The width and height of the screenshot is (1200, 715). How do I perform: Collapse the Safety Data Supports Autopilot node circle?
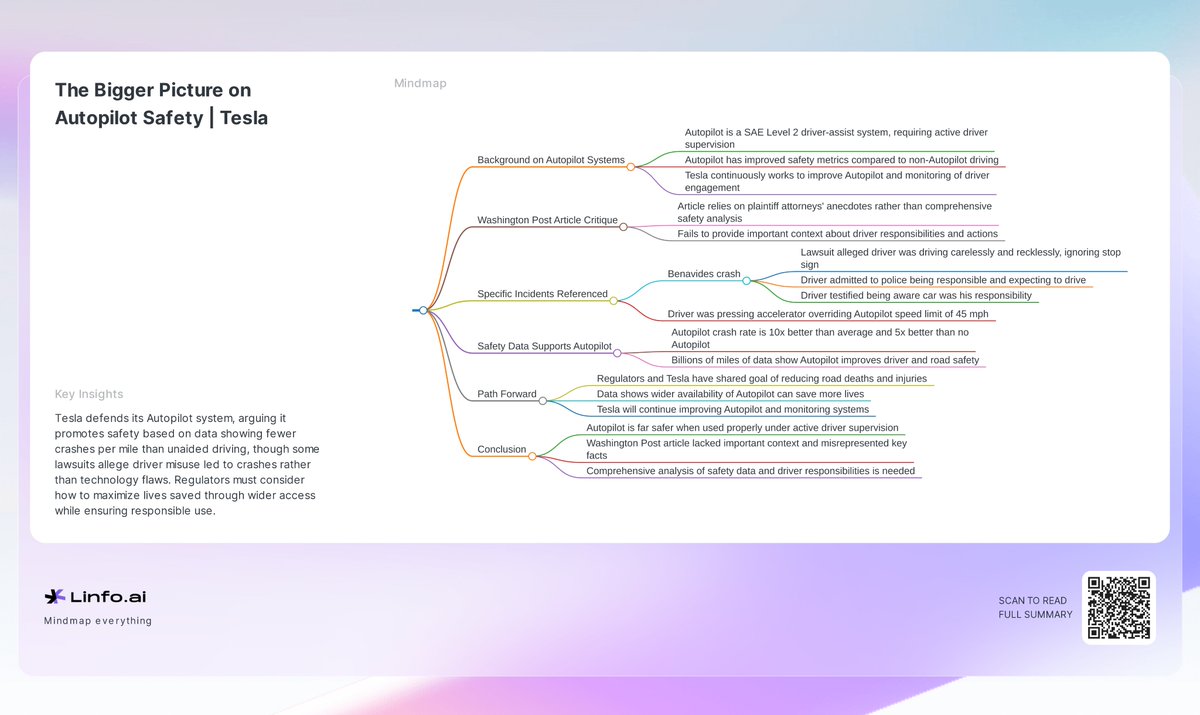(617, 353)
